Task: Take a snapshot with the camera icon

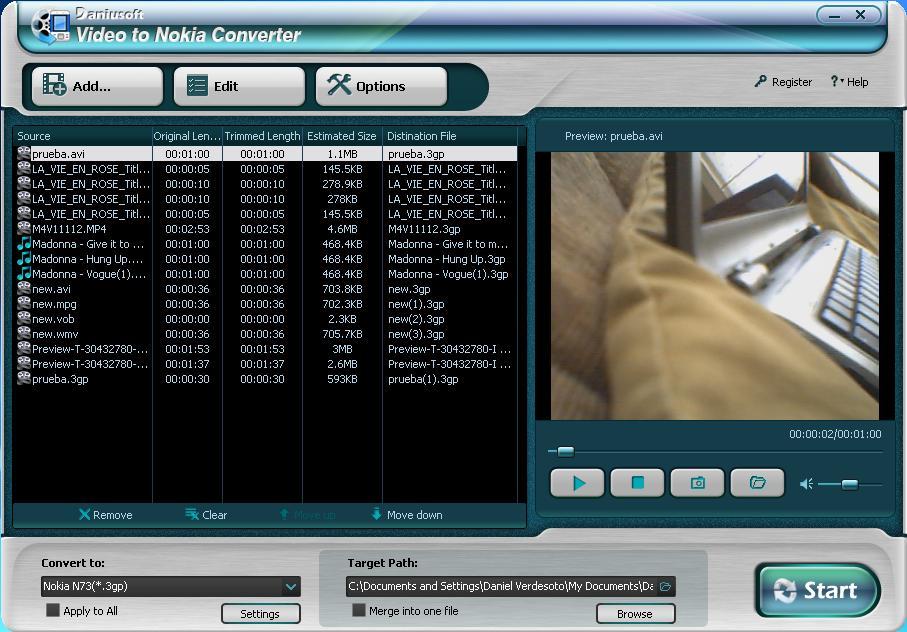Action: tap(698, 483)
